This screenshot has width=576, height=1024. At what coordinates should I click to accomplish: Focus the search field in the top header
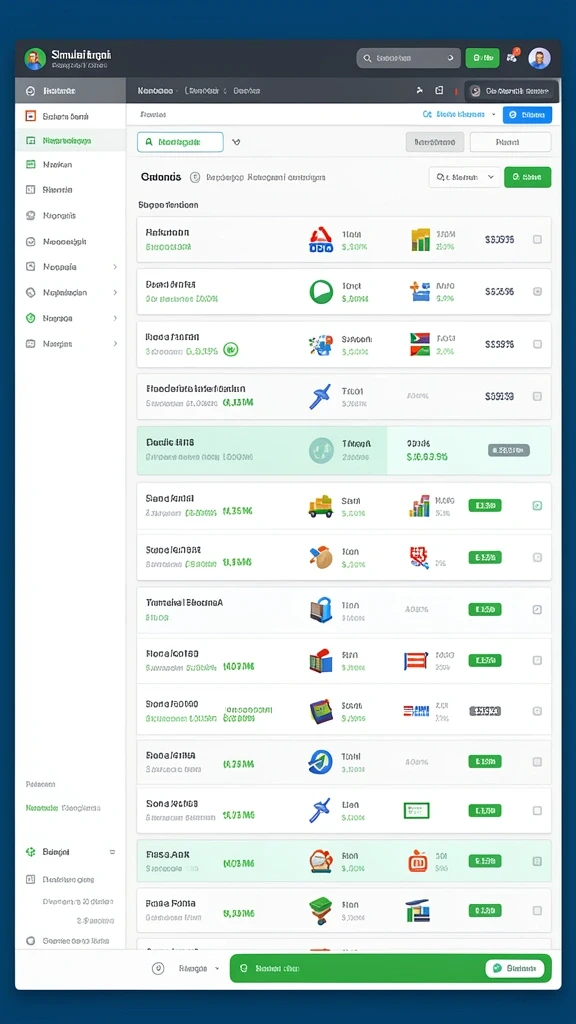click(409, 58)
